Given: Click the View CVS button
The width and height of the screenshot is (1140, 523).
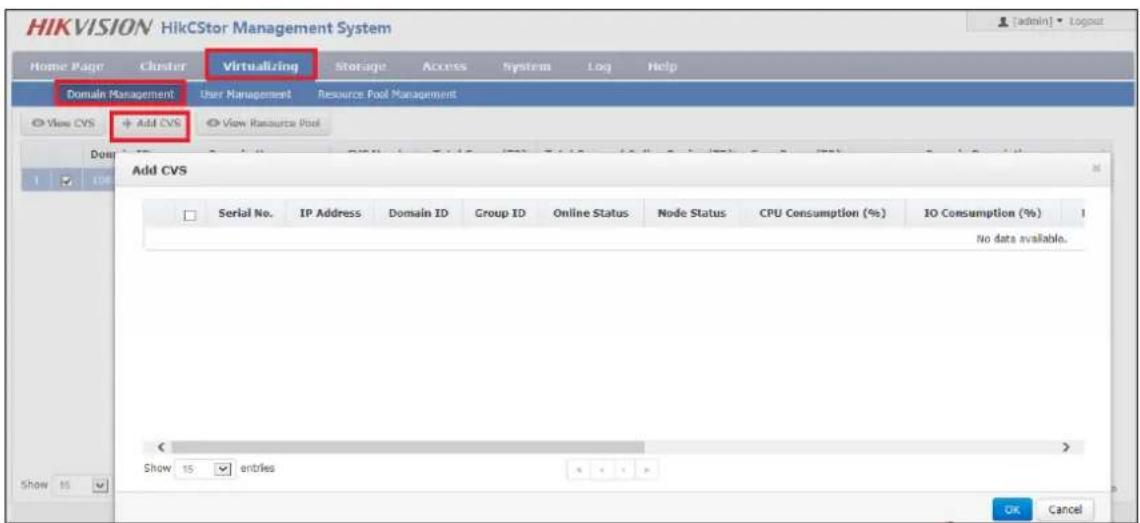Looking at the screenshot, I should point(63,124).
